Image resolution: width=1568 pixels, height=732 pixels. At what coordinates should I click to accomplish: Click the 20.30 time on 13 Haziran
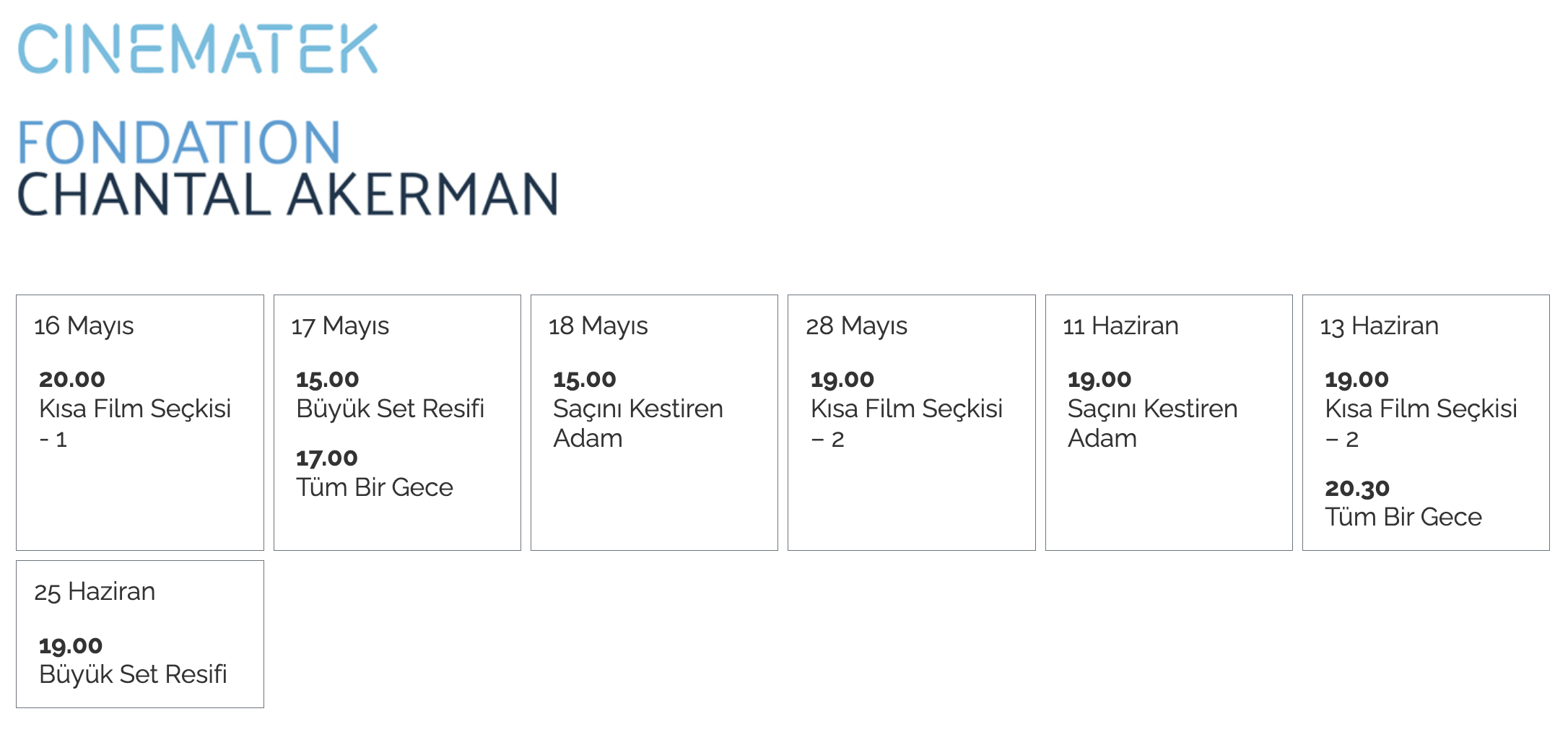[x=1357, y=488]
